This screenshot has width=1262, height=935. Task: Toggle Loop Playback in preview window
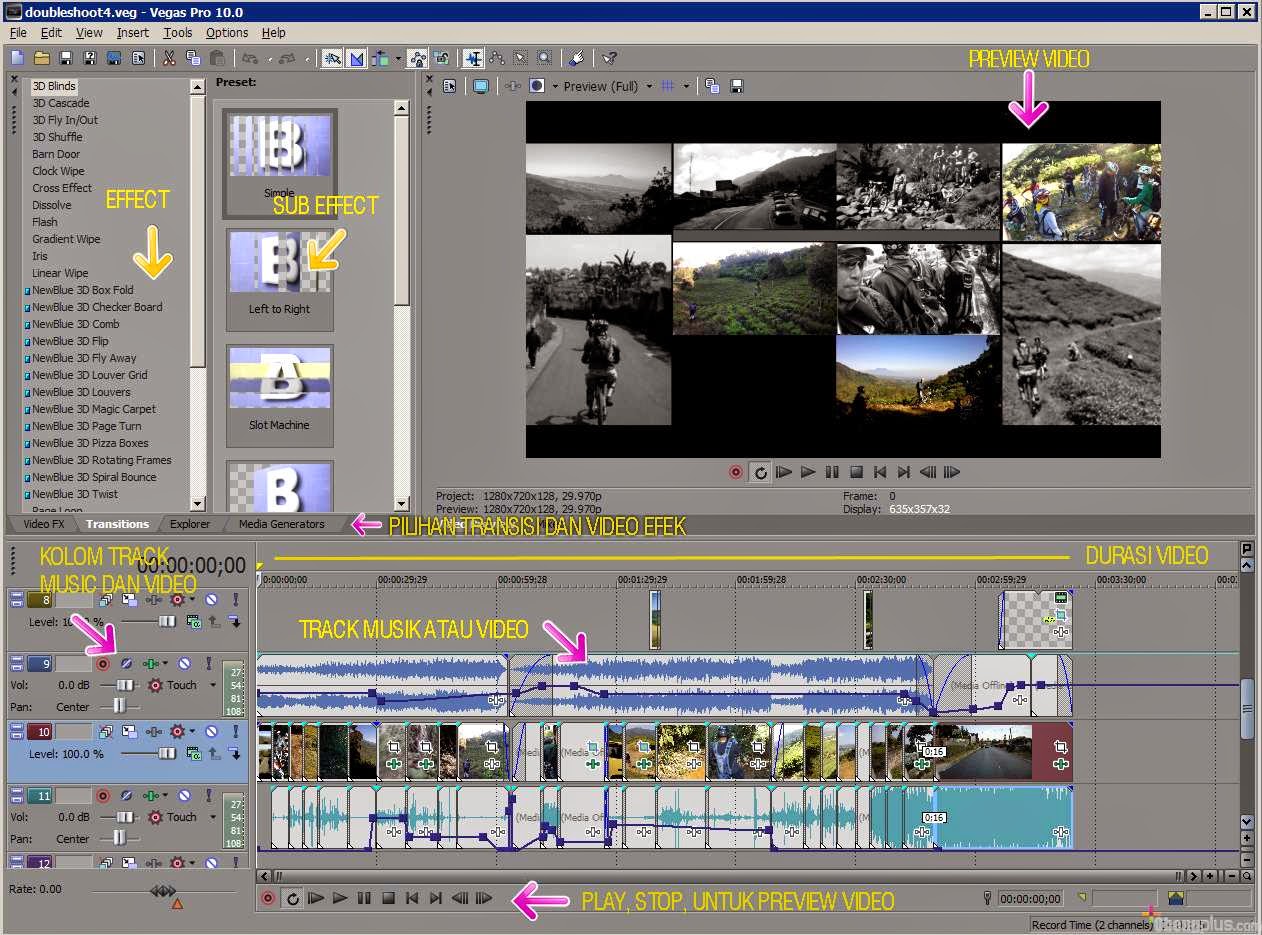[x=760, y=472]
